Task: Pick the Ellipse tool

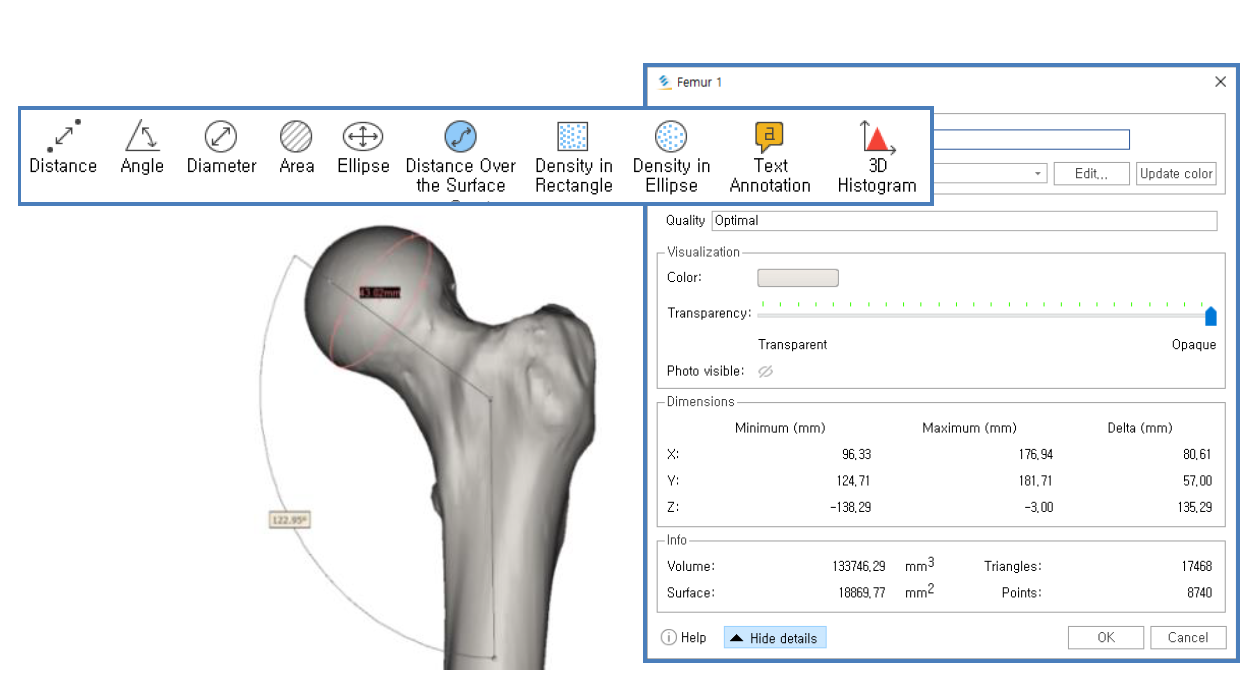Action: pos(362,148)
